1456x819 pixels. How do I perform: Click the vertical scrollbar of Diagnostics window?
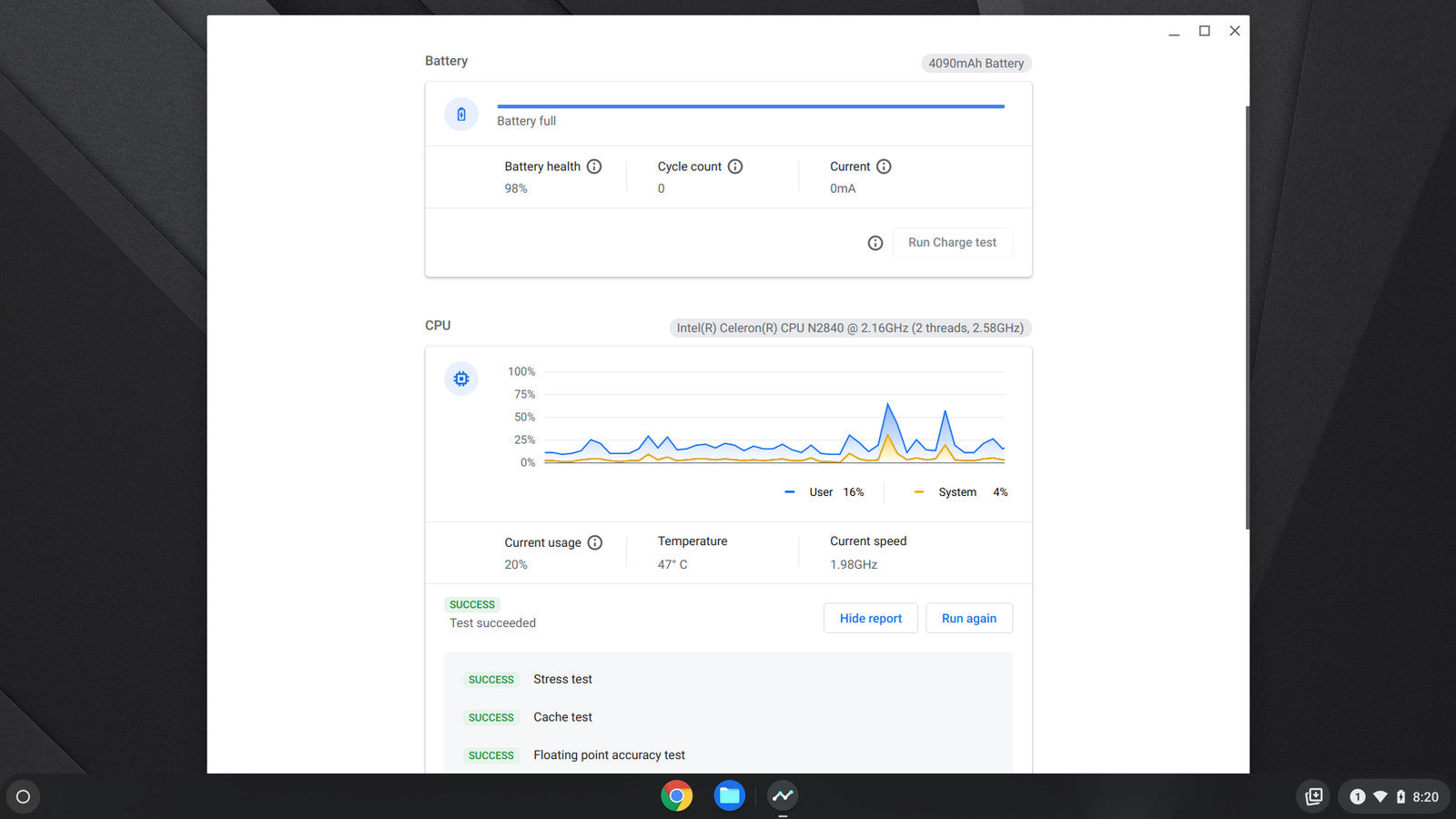(1247, 317)
